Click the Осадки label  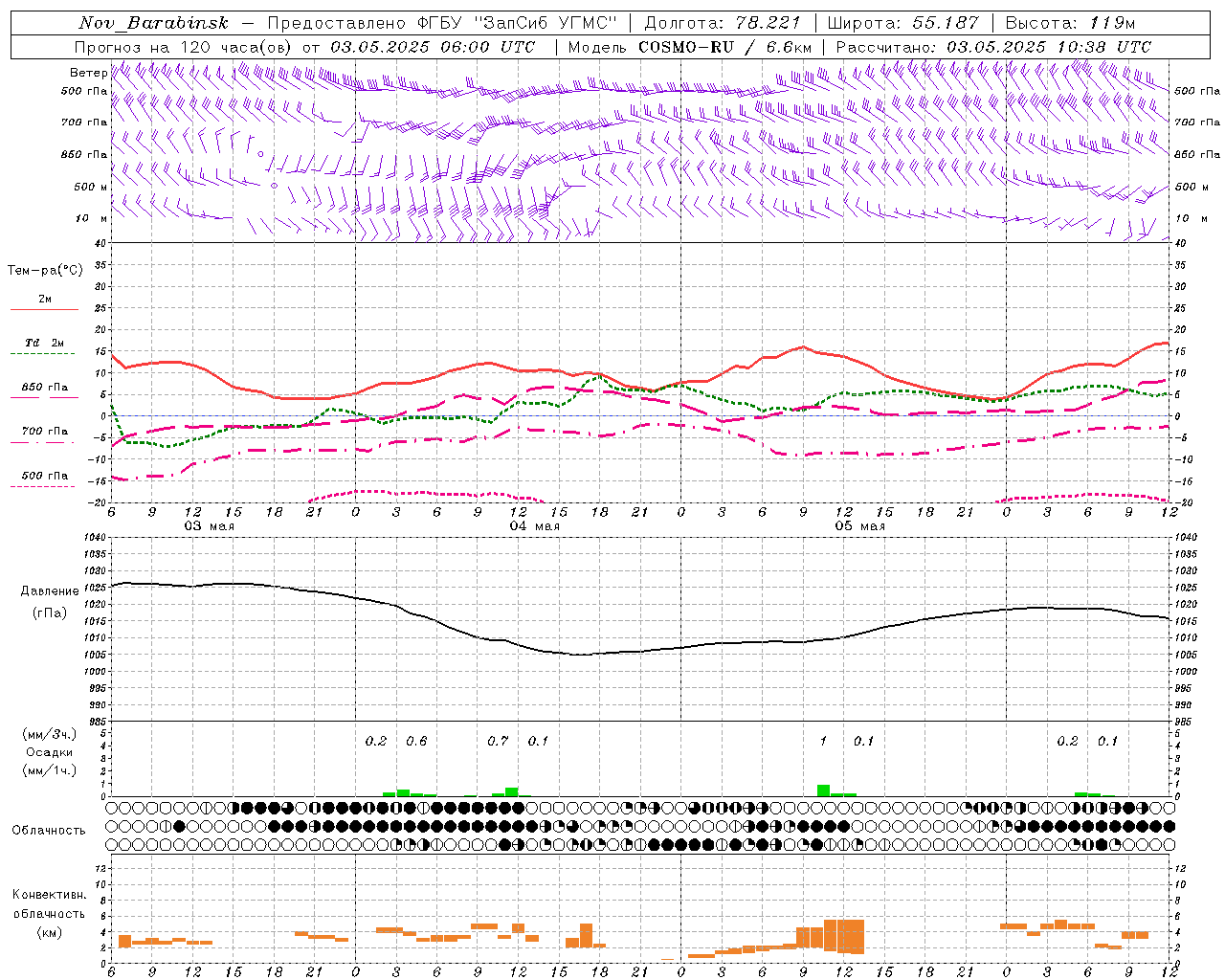coord(50,752)
